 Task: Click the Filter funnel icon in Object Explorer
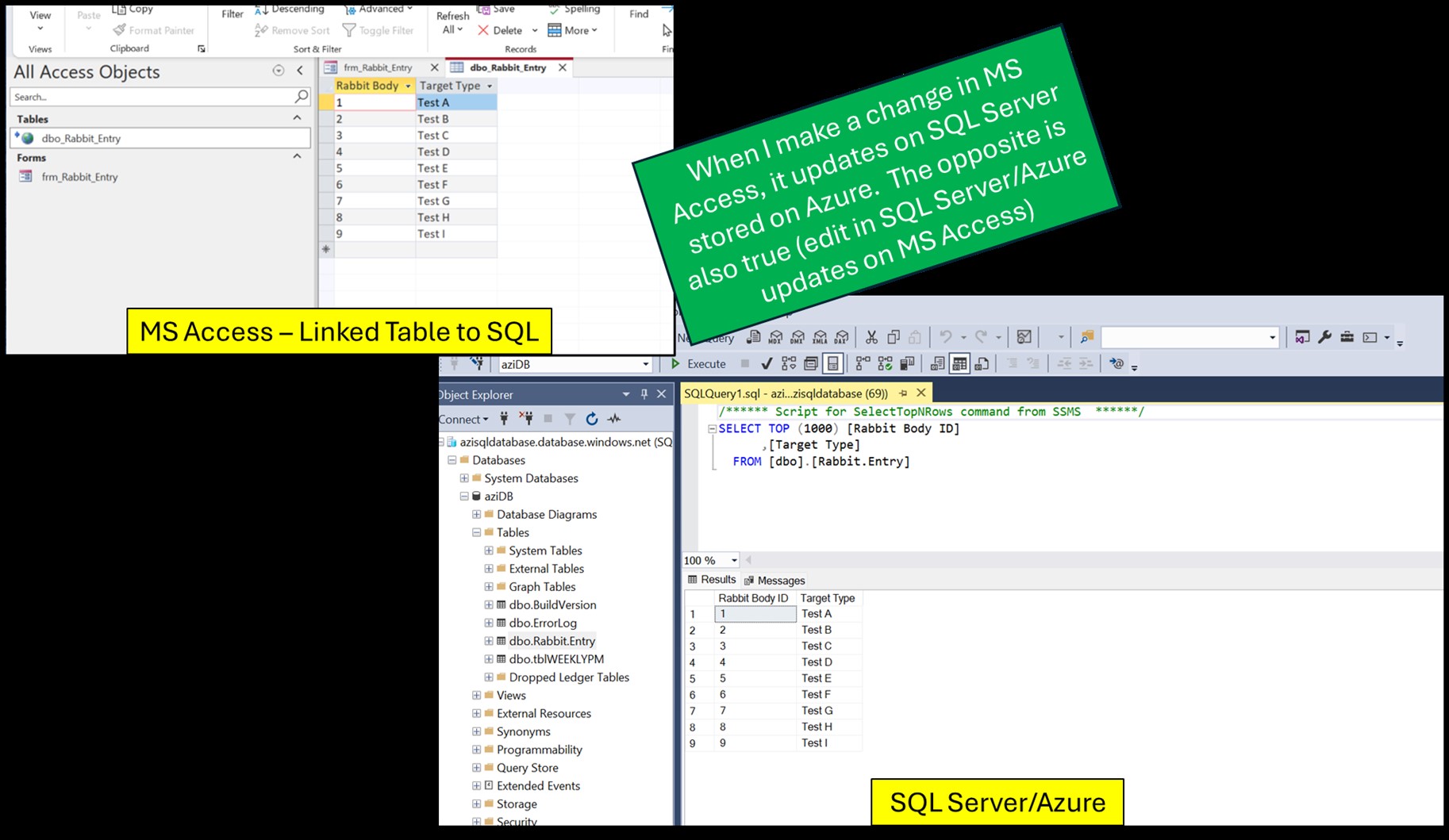[x=570, y=419]
